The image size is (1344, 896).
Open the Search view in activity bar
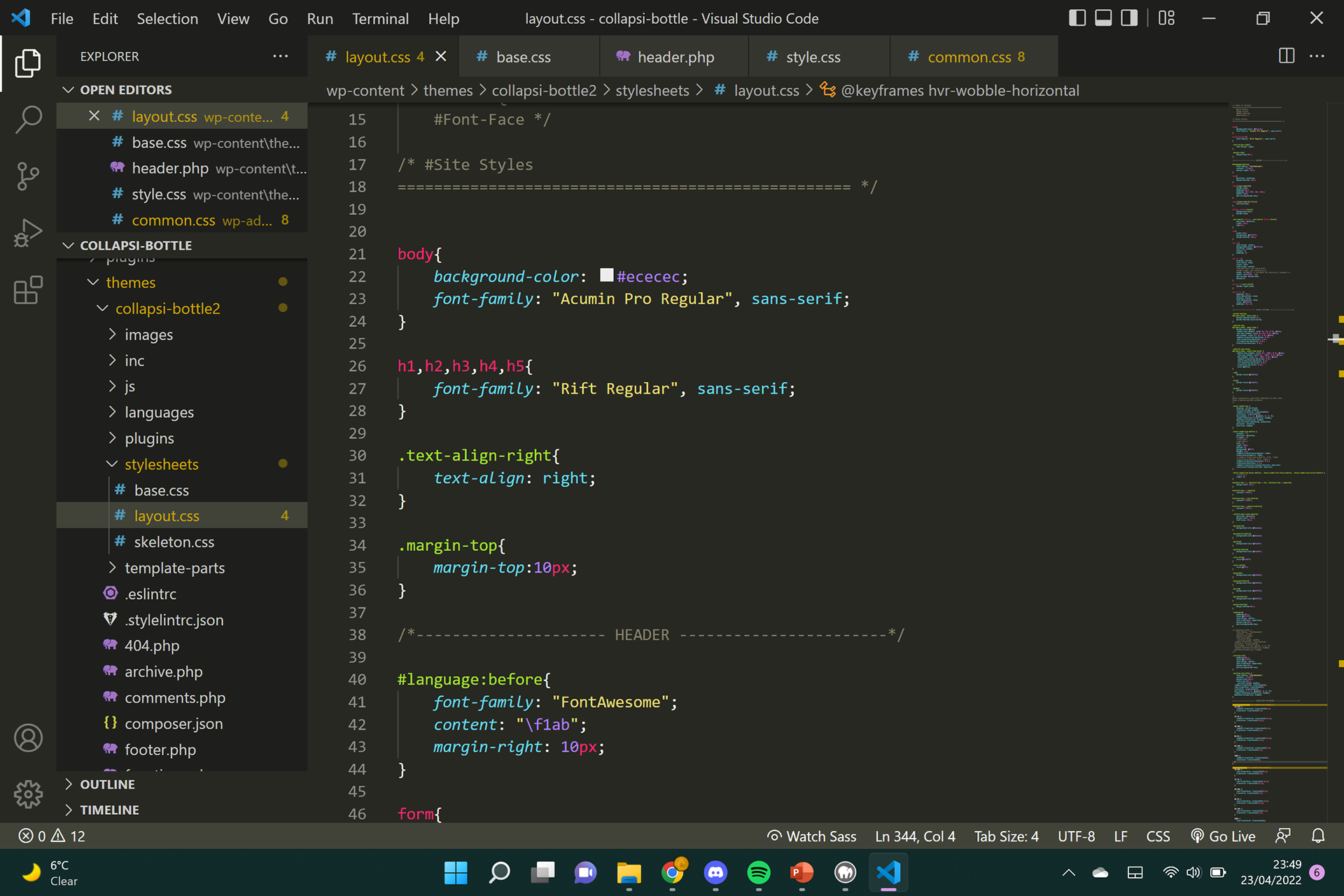click(x=28, y=120)
